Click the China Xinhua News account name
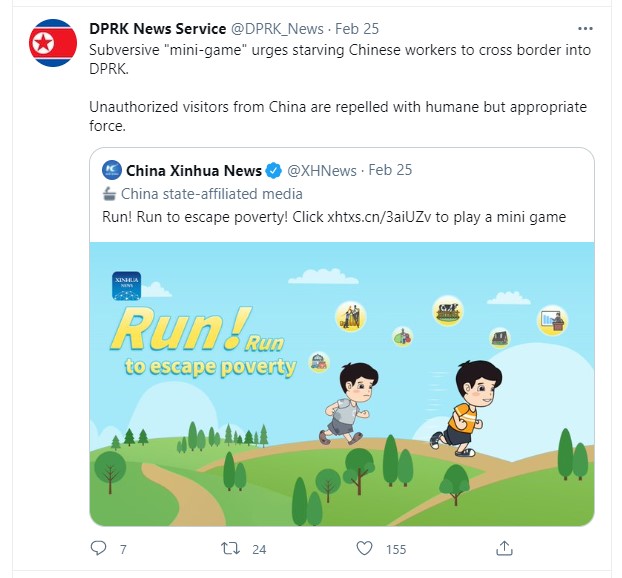The width and height of the screenshot is (622, 578). (194, 171)
